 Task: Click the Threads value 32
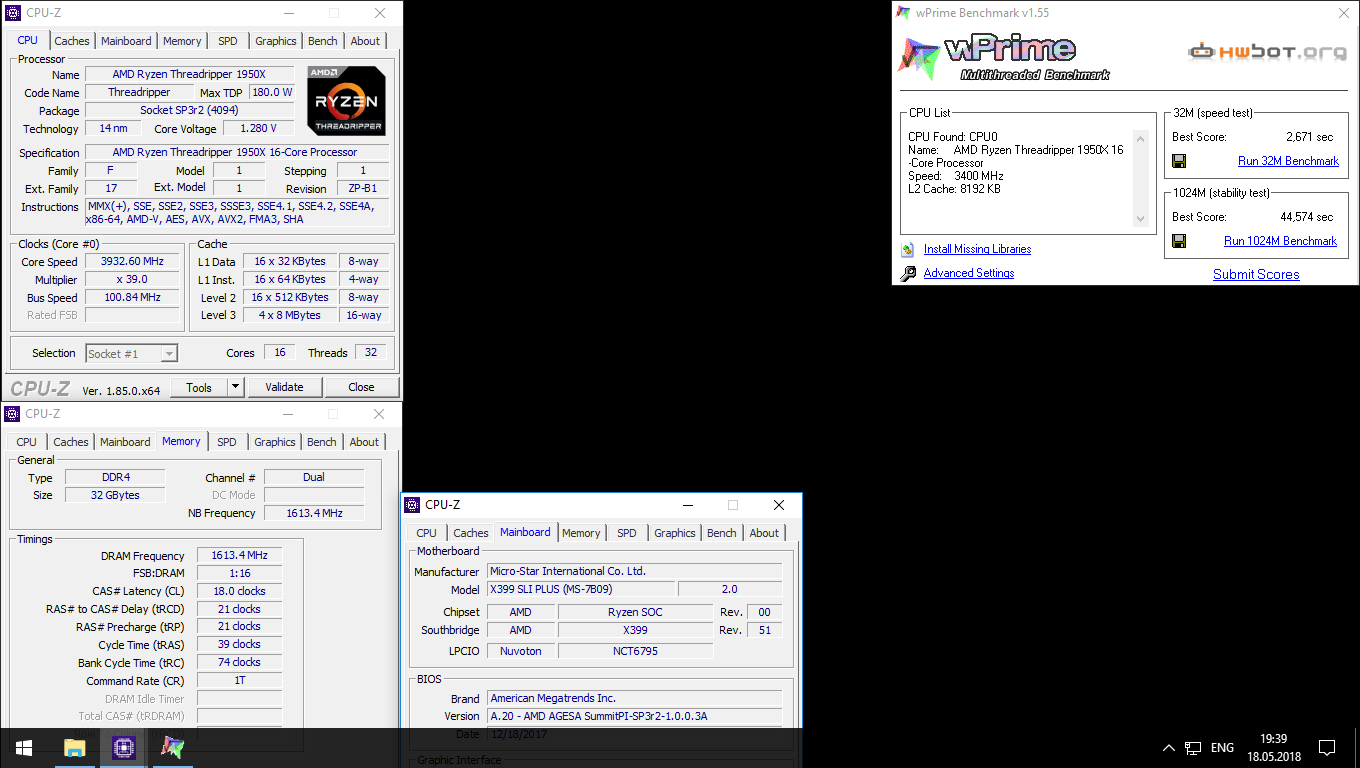pos(371,352)
